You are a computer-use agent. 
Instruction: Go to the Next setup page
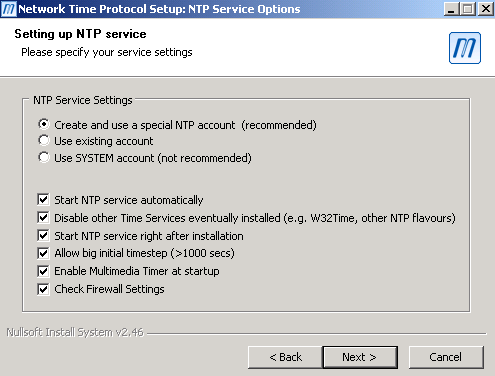pyautogui.click(x=360, y=357)
